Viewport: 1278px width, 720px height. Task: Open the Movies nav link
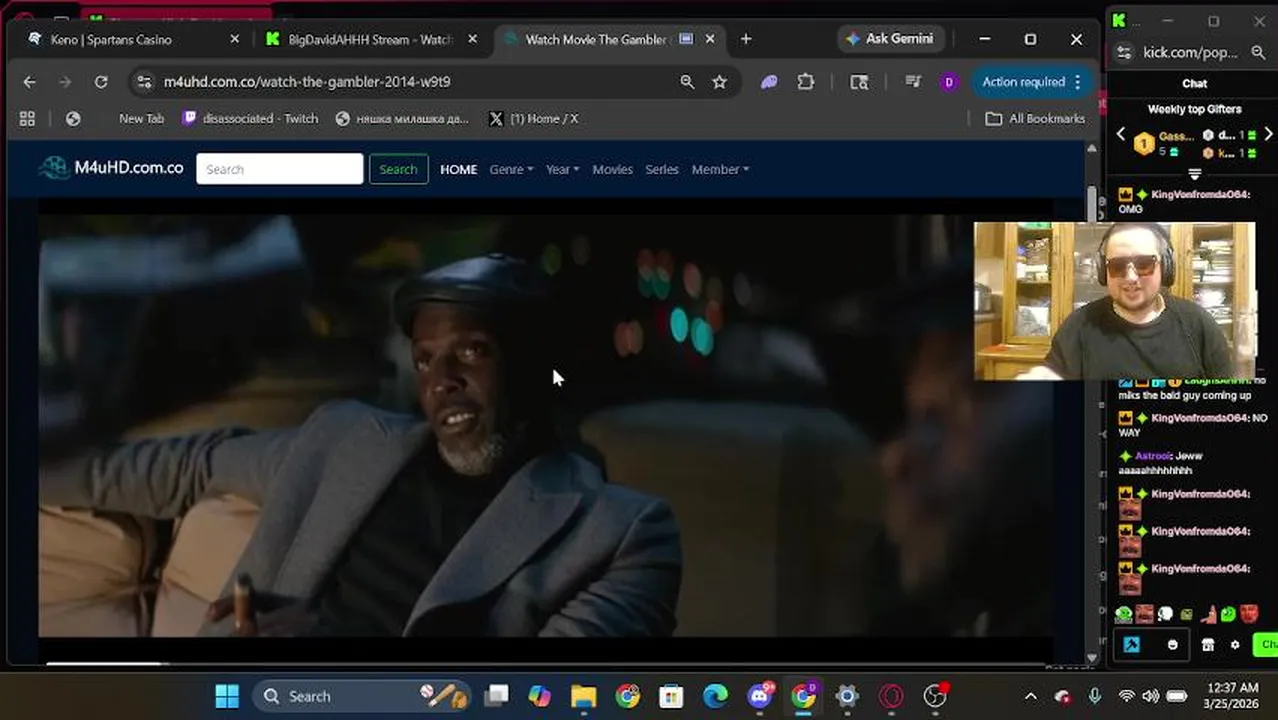(x=612, y=169)
